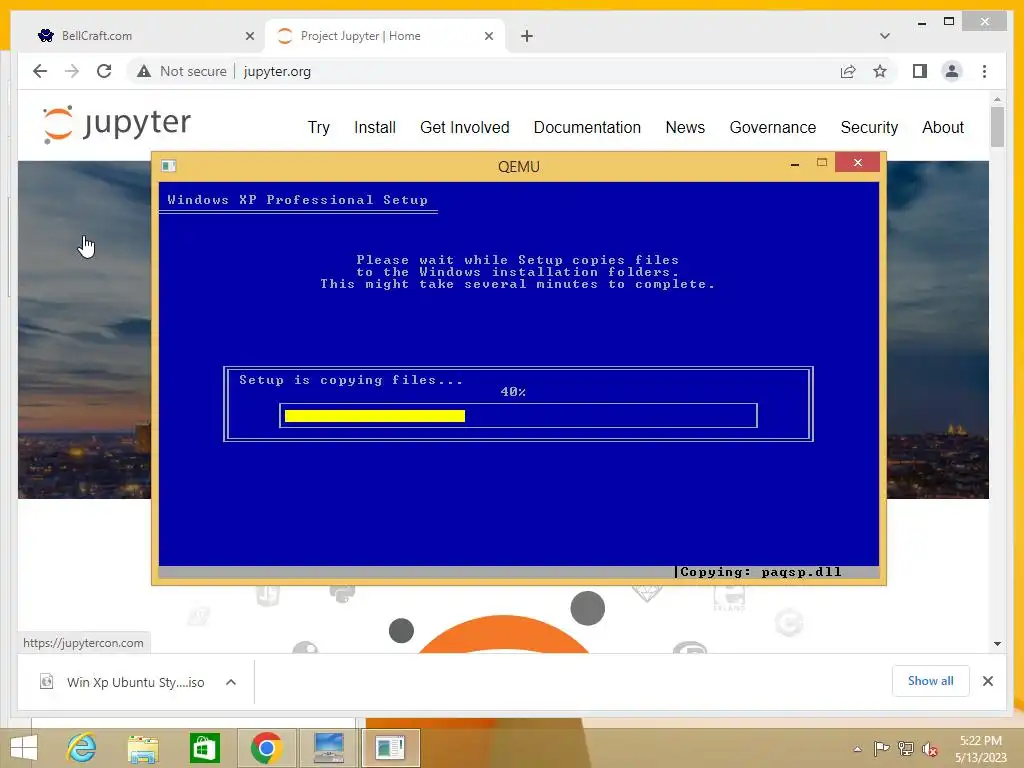The image size is (1024, 768).
Task: Go to the News page
Action: (x=685, y=127)
